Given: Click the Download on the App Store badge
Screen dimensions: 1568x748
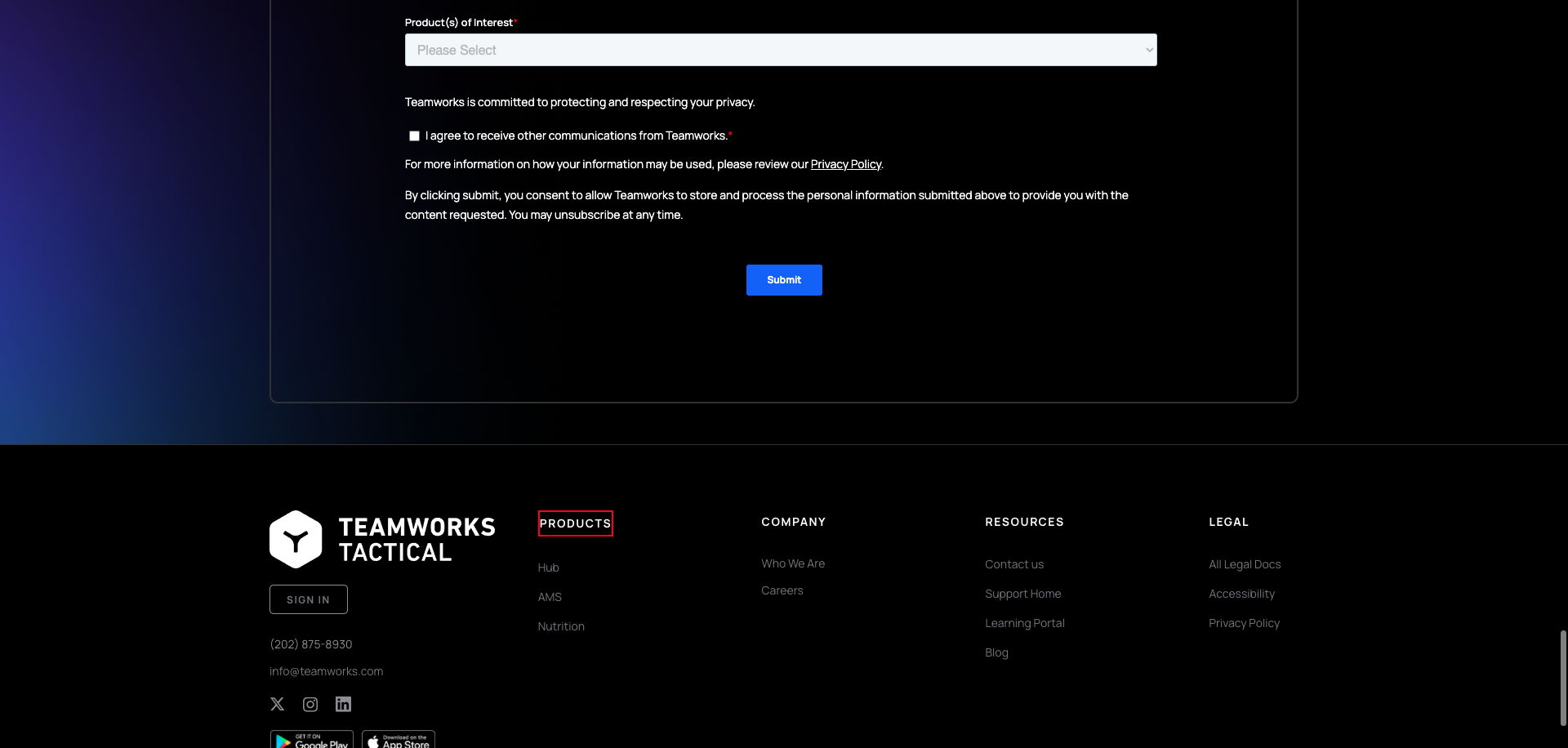Looking at the screenshot, I should [399, 740].
